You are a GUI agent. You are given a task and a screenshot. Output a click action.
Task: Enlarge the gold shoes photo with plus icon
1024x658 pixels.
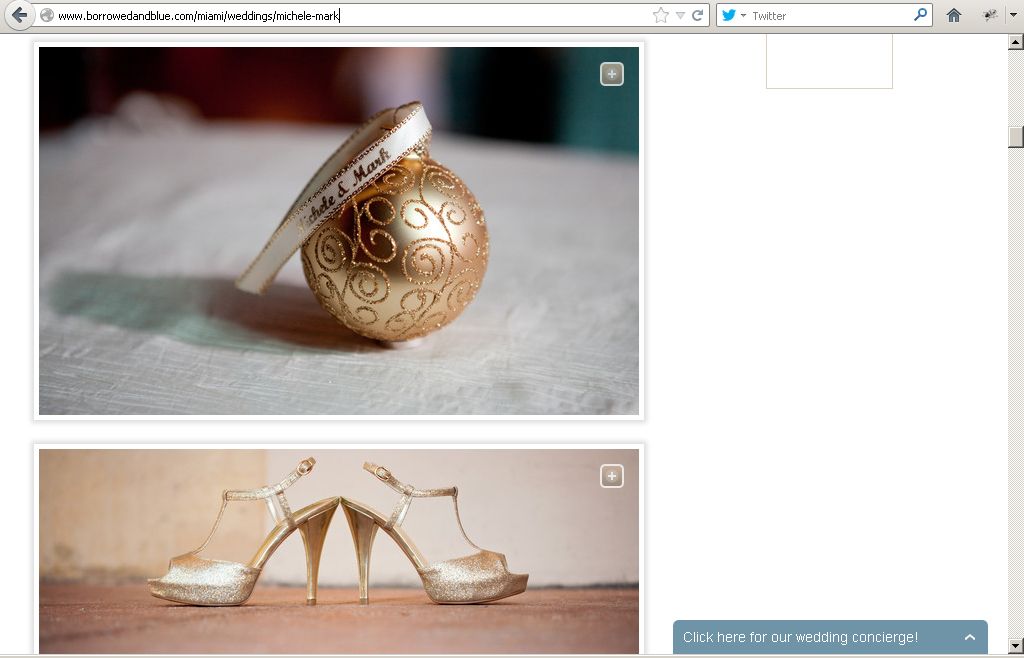point(612,477)
